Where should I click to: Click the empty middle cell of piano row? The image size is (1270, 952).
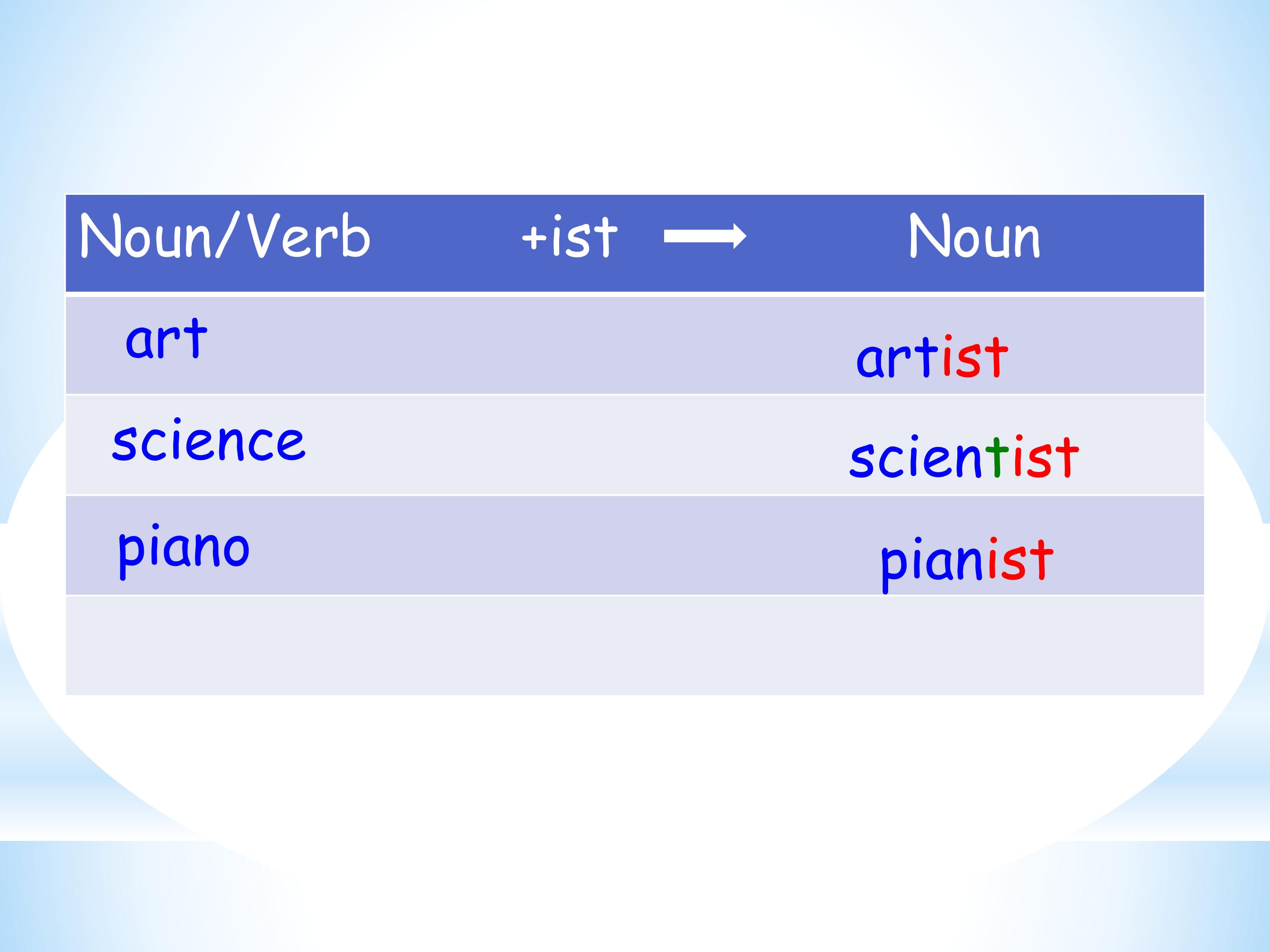point(574,546)
